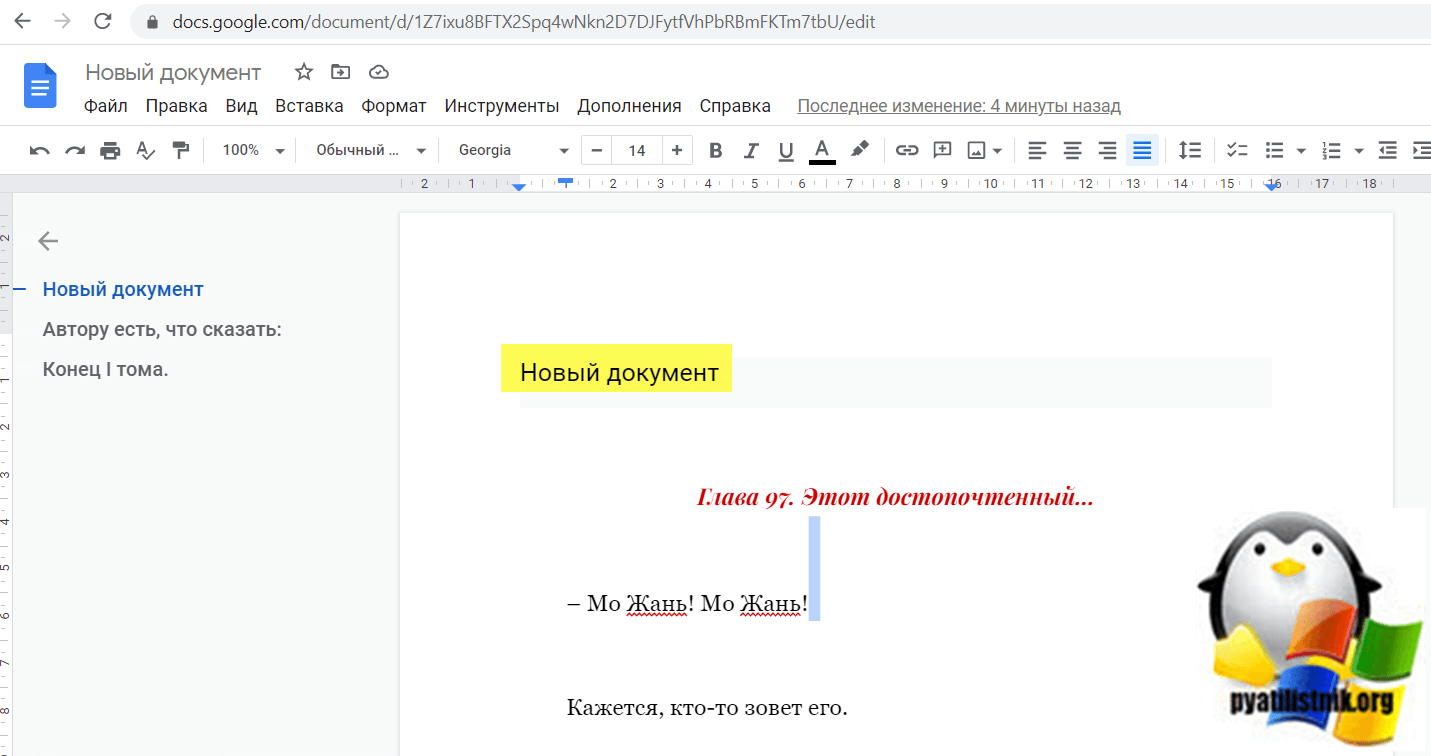
Task: Add a comment via toolbar icon
Action: [x=942, y=151]
